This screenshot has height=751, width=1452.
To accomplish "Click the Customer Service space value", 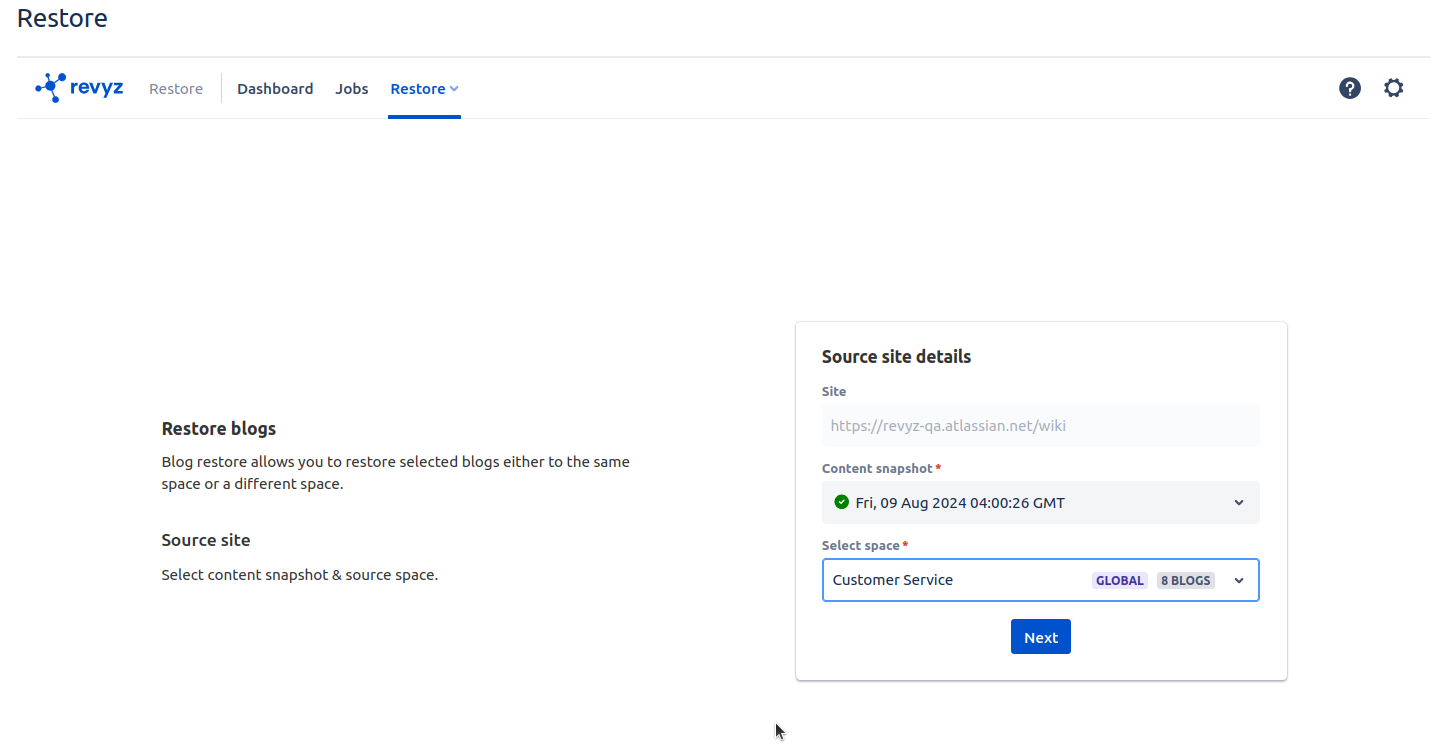I will (893, 580).
